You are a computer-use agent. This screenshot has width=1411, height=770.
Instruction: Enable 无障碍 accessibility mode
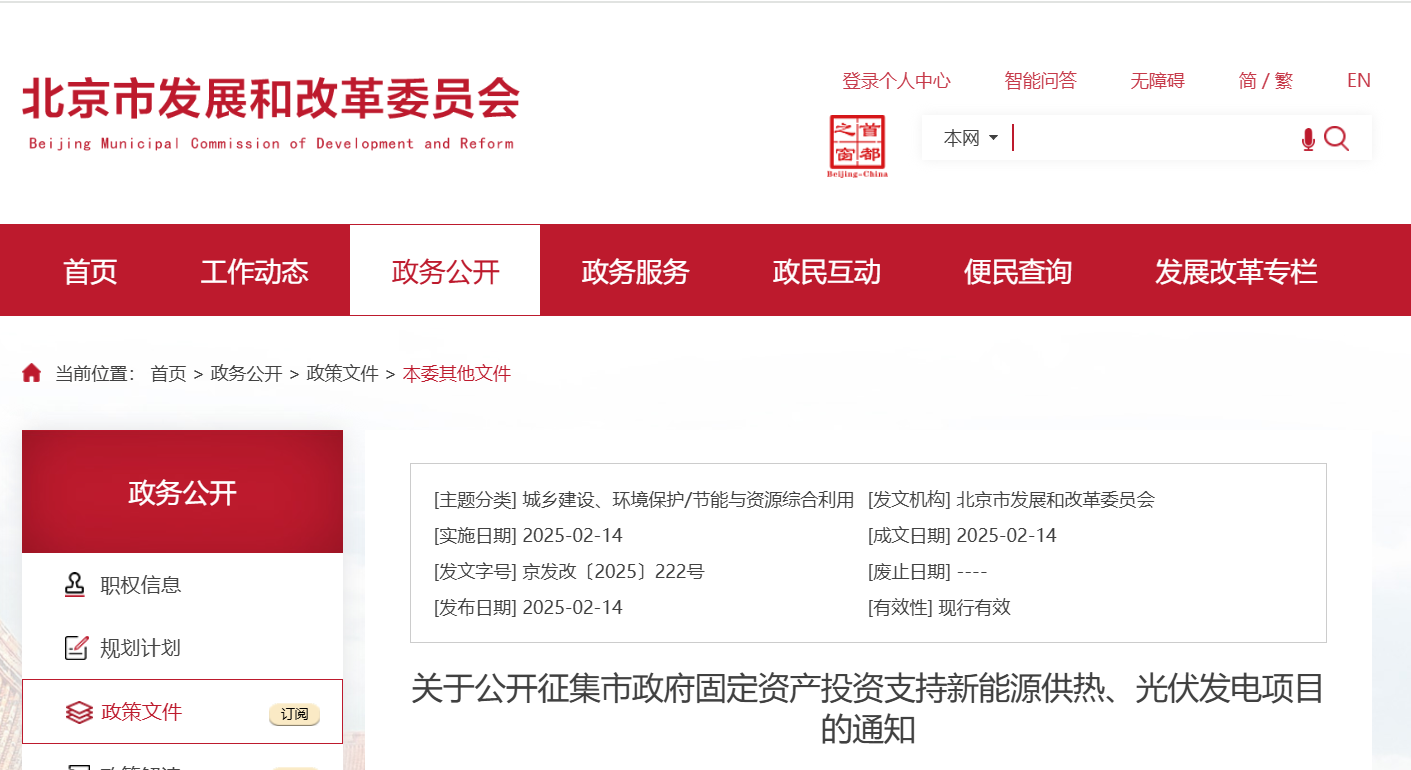pyautogui.click(x=1157, y=81)
